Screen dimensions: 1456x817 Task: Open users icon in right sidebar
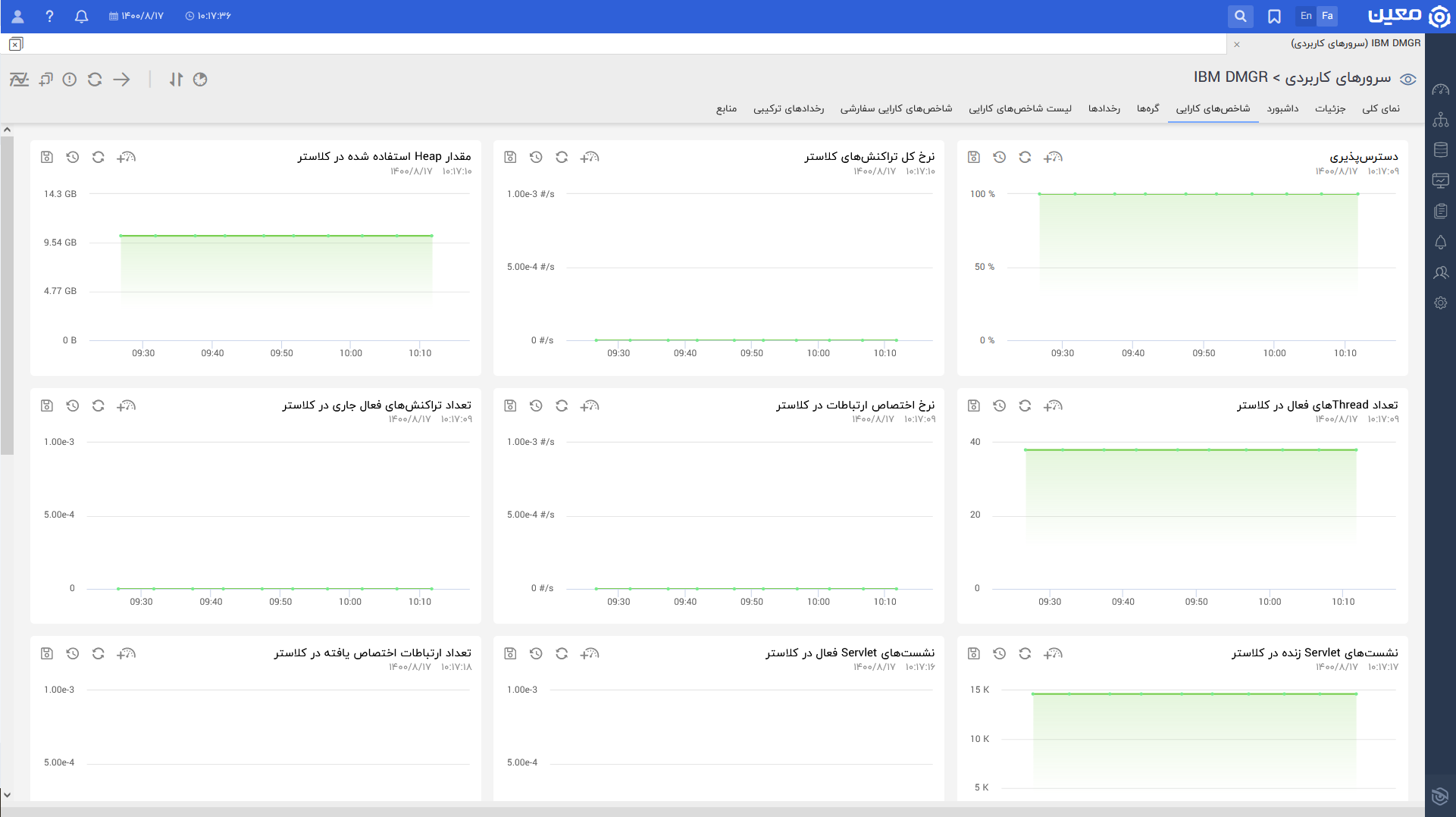(x=1441, y=273)
